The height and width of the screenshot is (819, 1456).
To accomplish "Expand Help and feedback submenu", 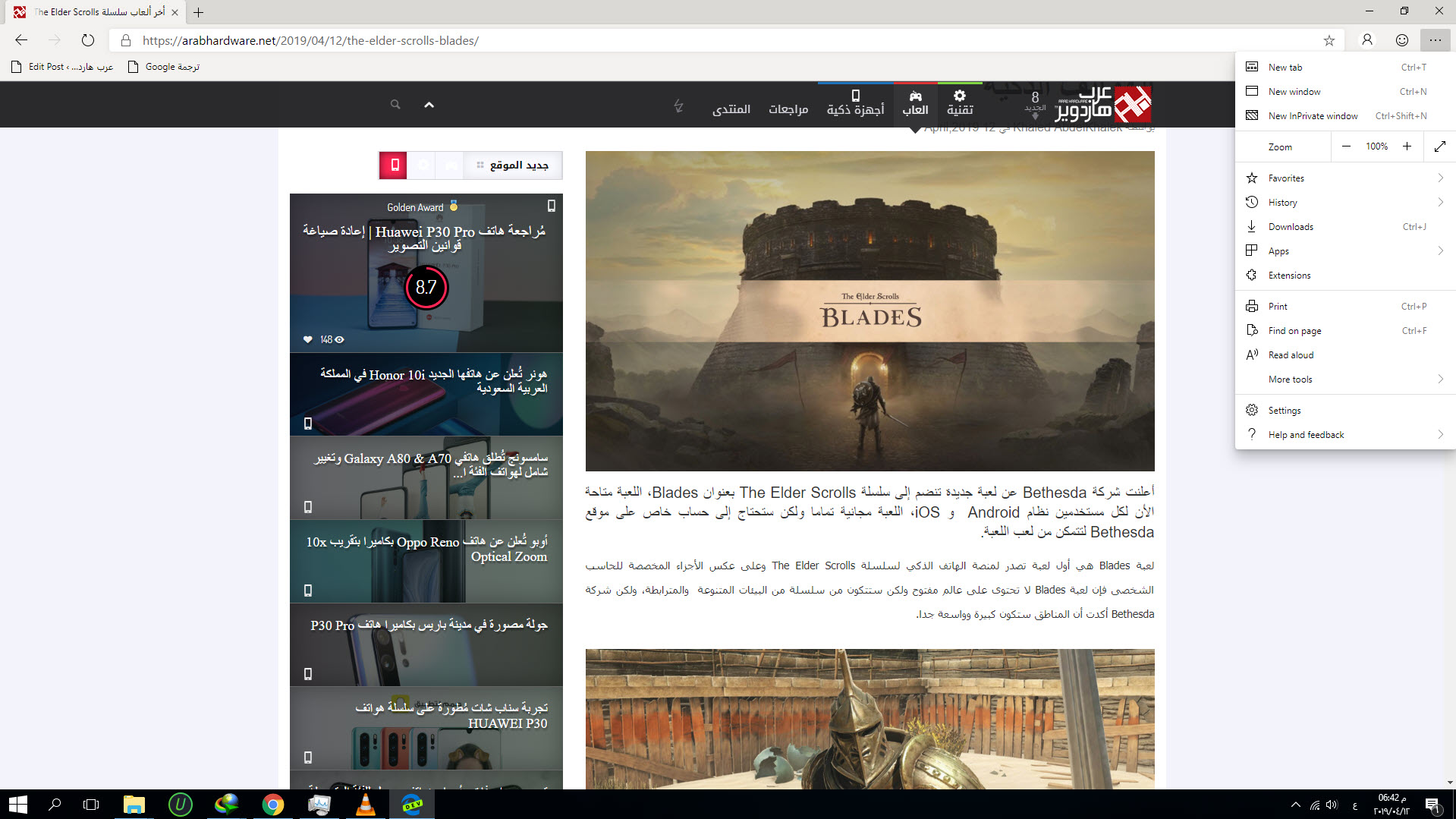I will coord(1345,434).
